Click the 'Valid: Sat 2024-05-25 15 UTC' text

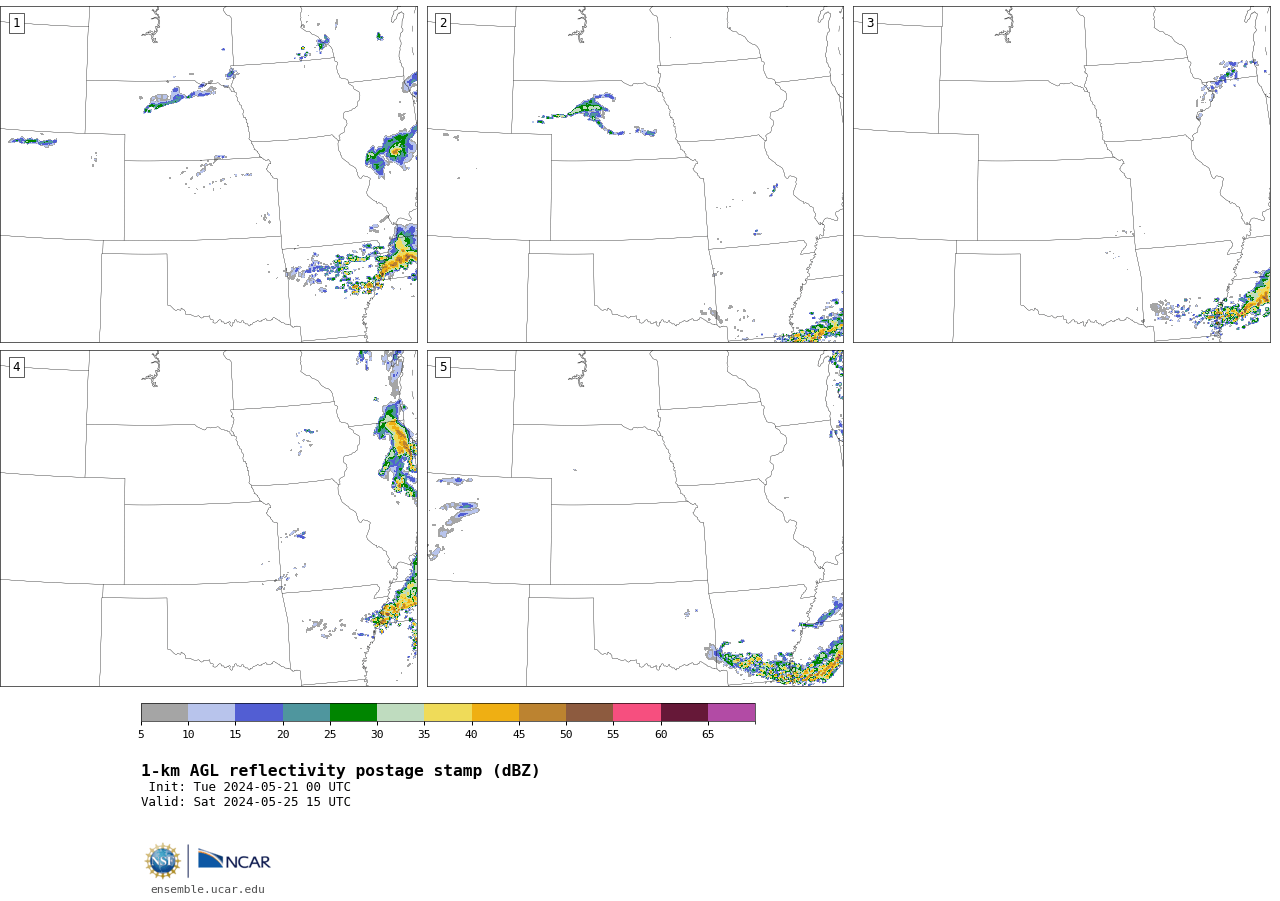point(246,802)
